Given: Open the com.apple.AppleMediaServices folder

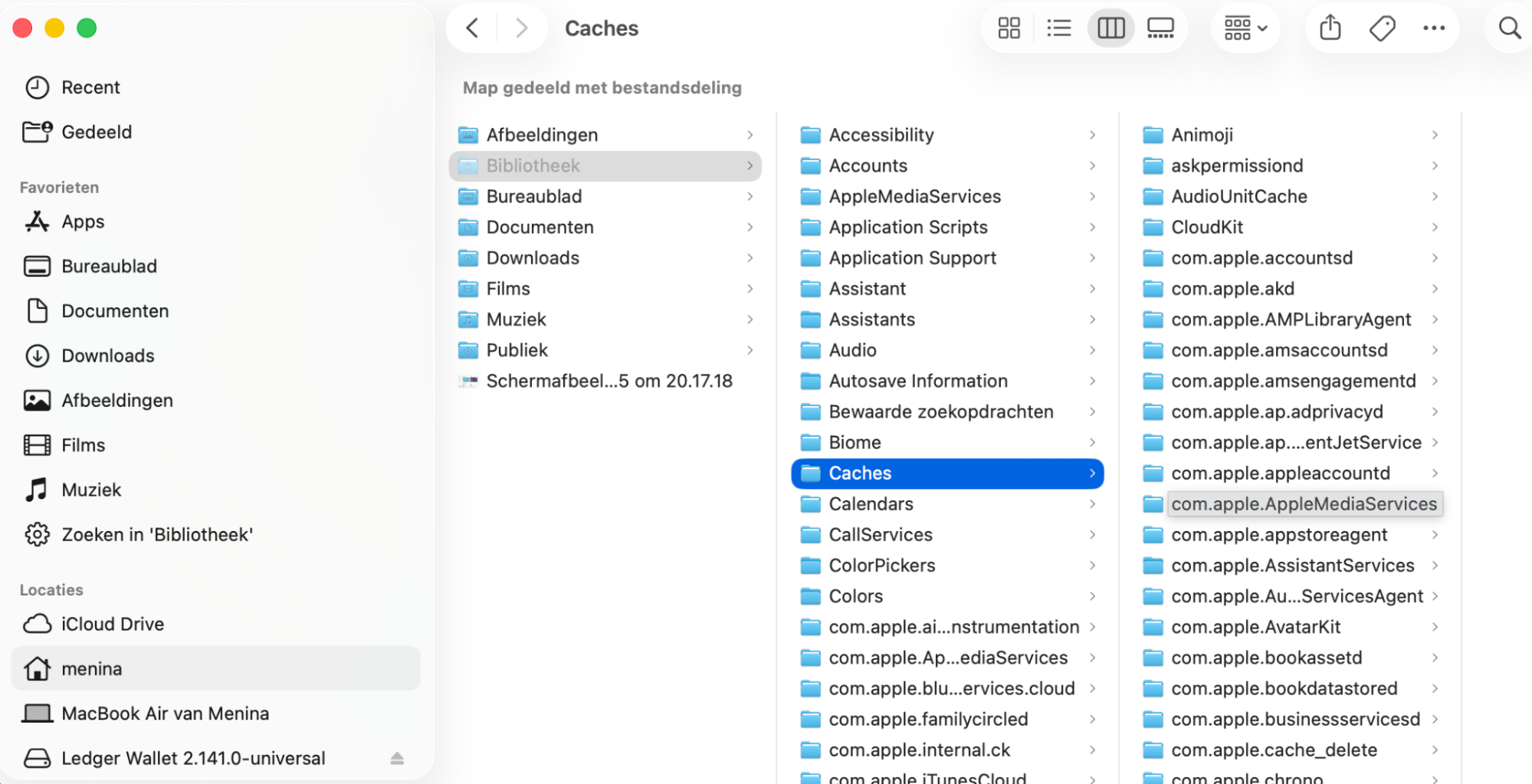Looking at the screenshot, I should (x=1303, y=504).
